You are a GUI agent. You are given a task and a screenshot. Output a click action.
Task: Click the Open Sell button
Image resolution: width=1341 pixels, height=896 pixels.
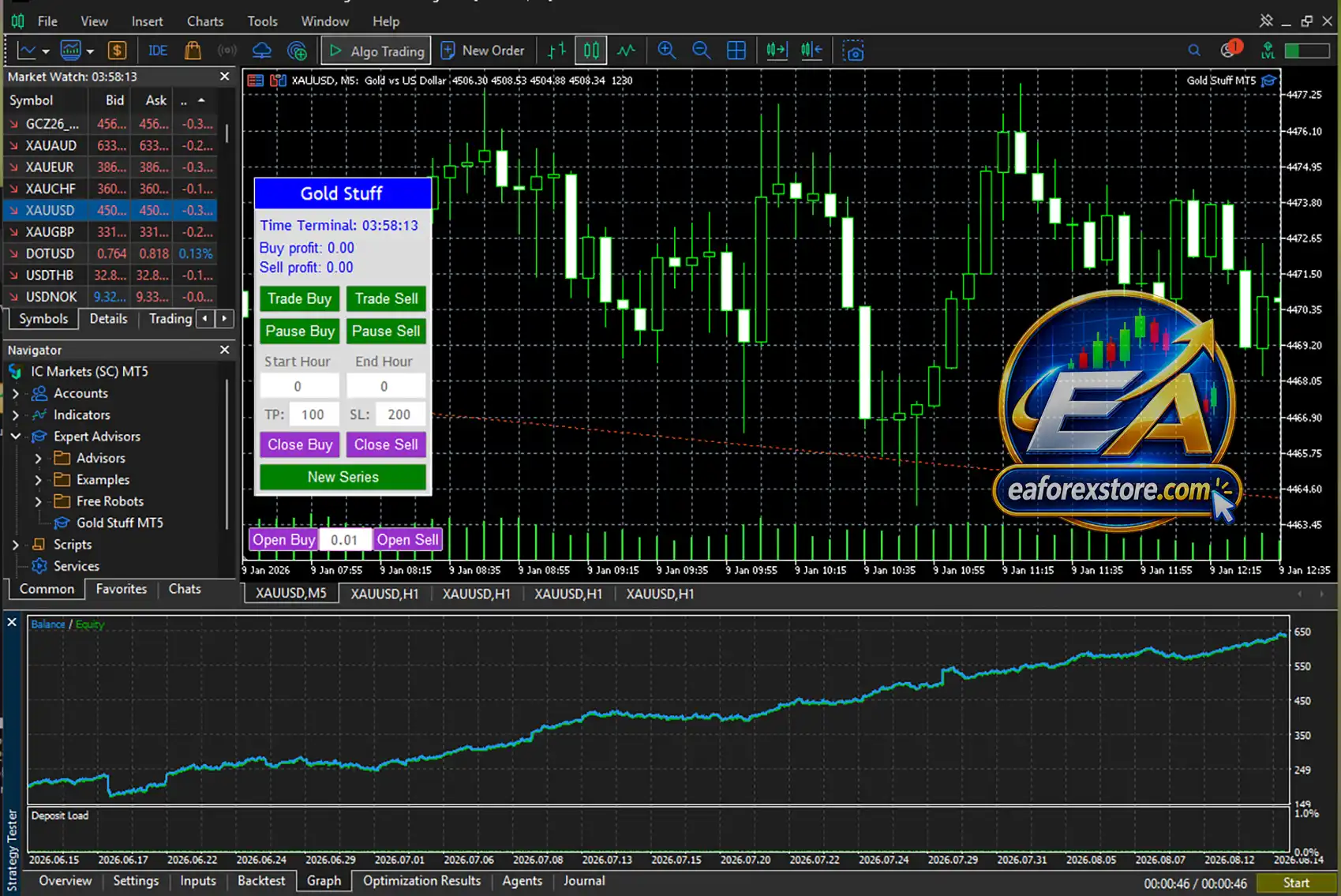point(407,540)
